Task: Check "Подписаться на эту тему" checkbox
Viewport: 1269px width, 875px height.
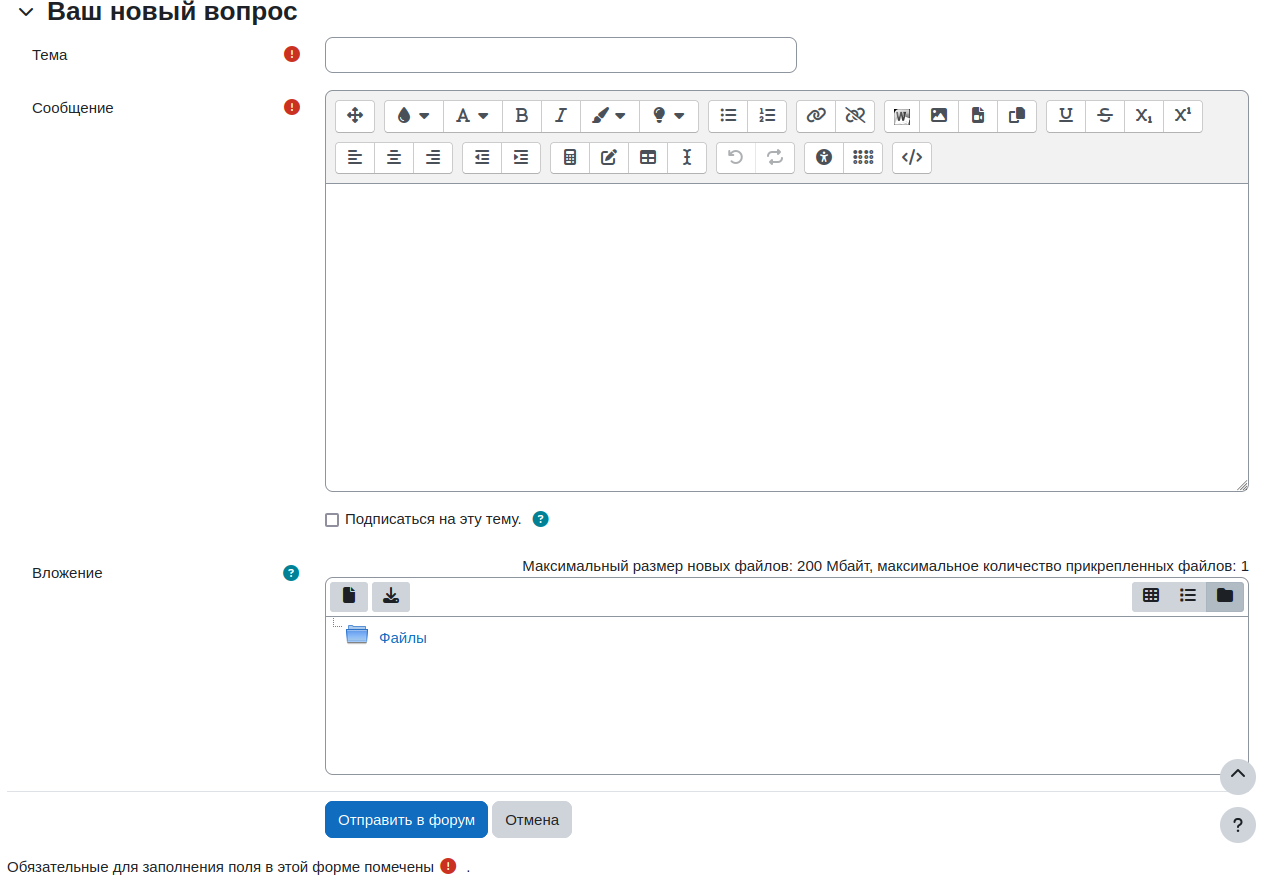Action: click(332, 520)
